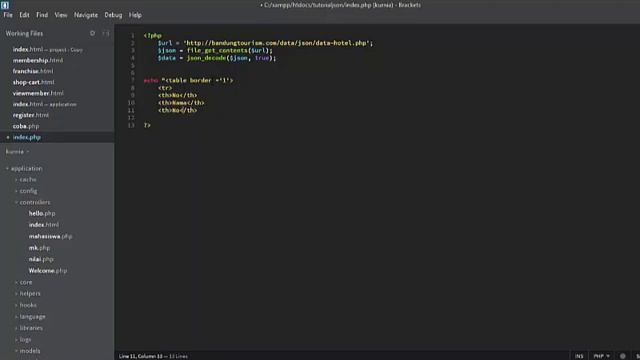Image resolution: width=640 pixels, height=360 pixels.
Task: Click the linting status circle icon
Action: pos(622,356)
